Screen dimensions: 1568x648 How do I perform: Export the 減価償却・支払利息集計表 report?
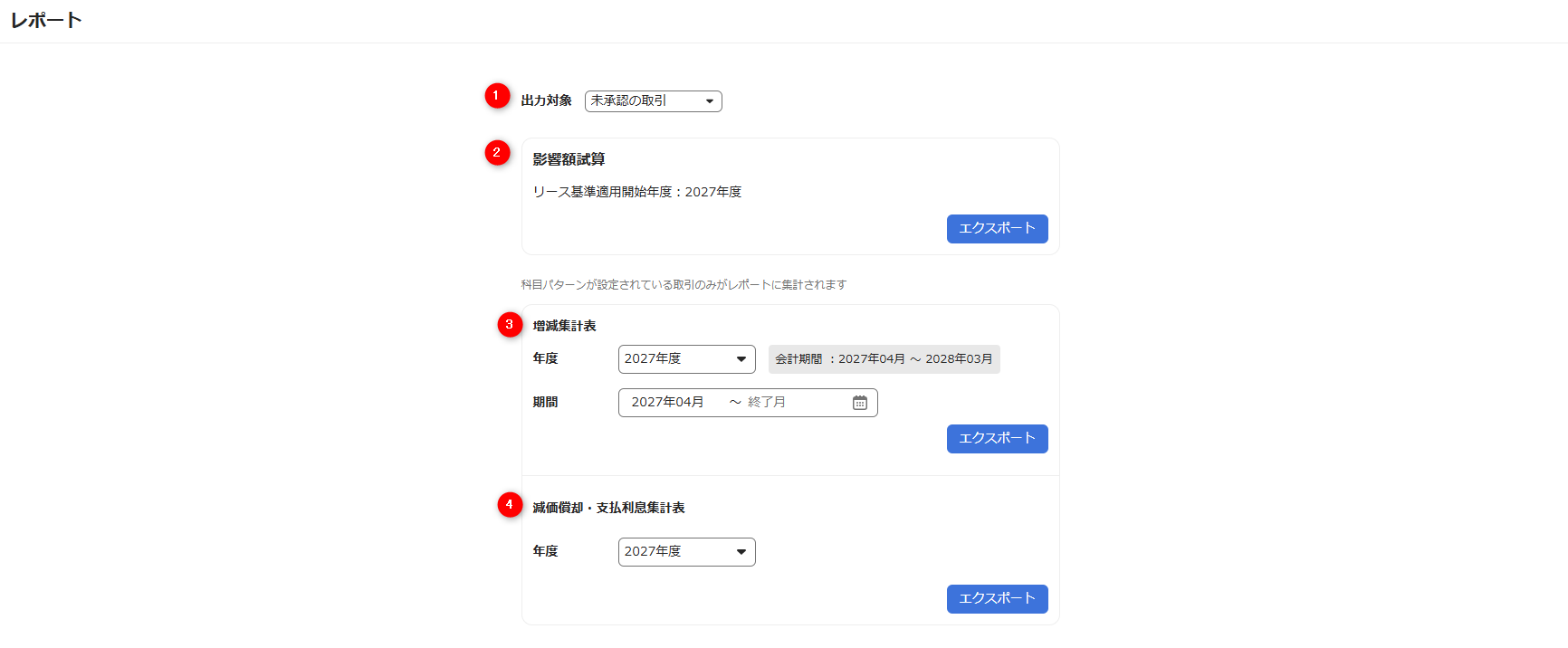(997, 599)
